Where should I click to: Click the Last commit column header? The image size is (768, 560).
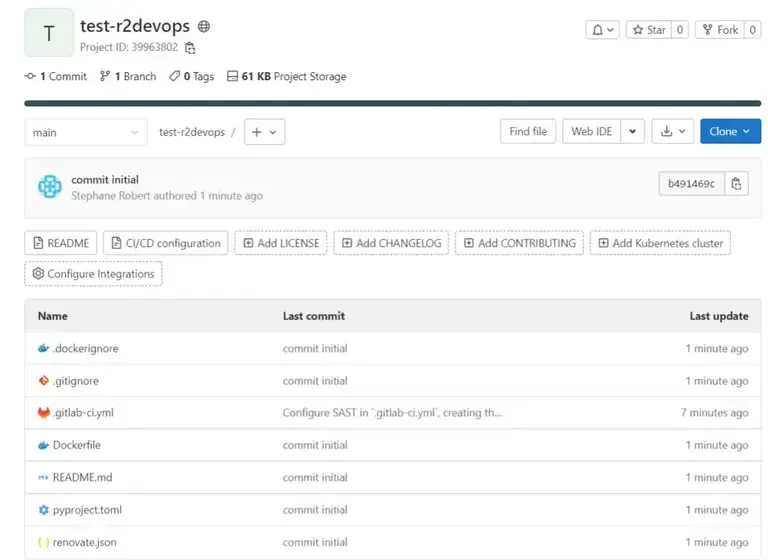tap(314, 316)
